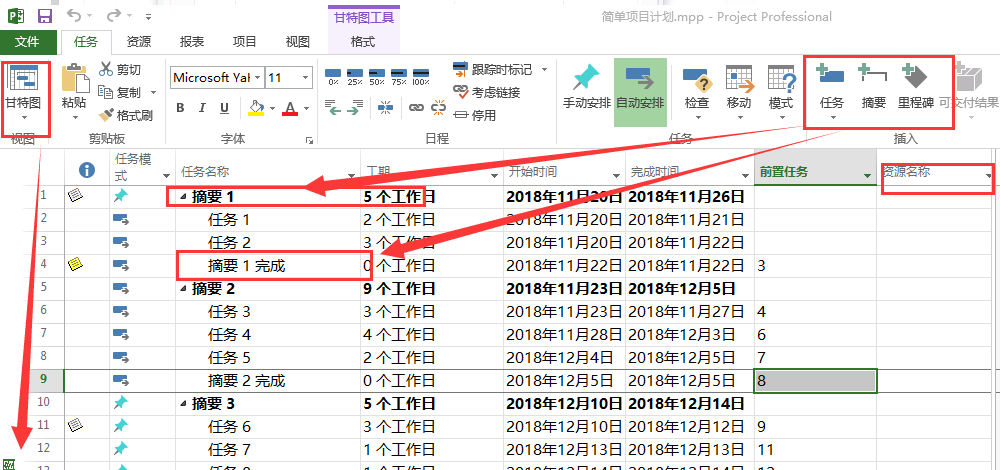
Task: Open font group dialog launcher
Action: pos(309,140)
